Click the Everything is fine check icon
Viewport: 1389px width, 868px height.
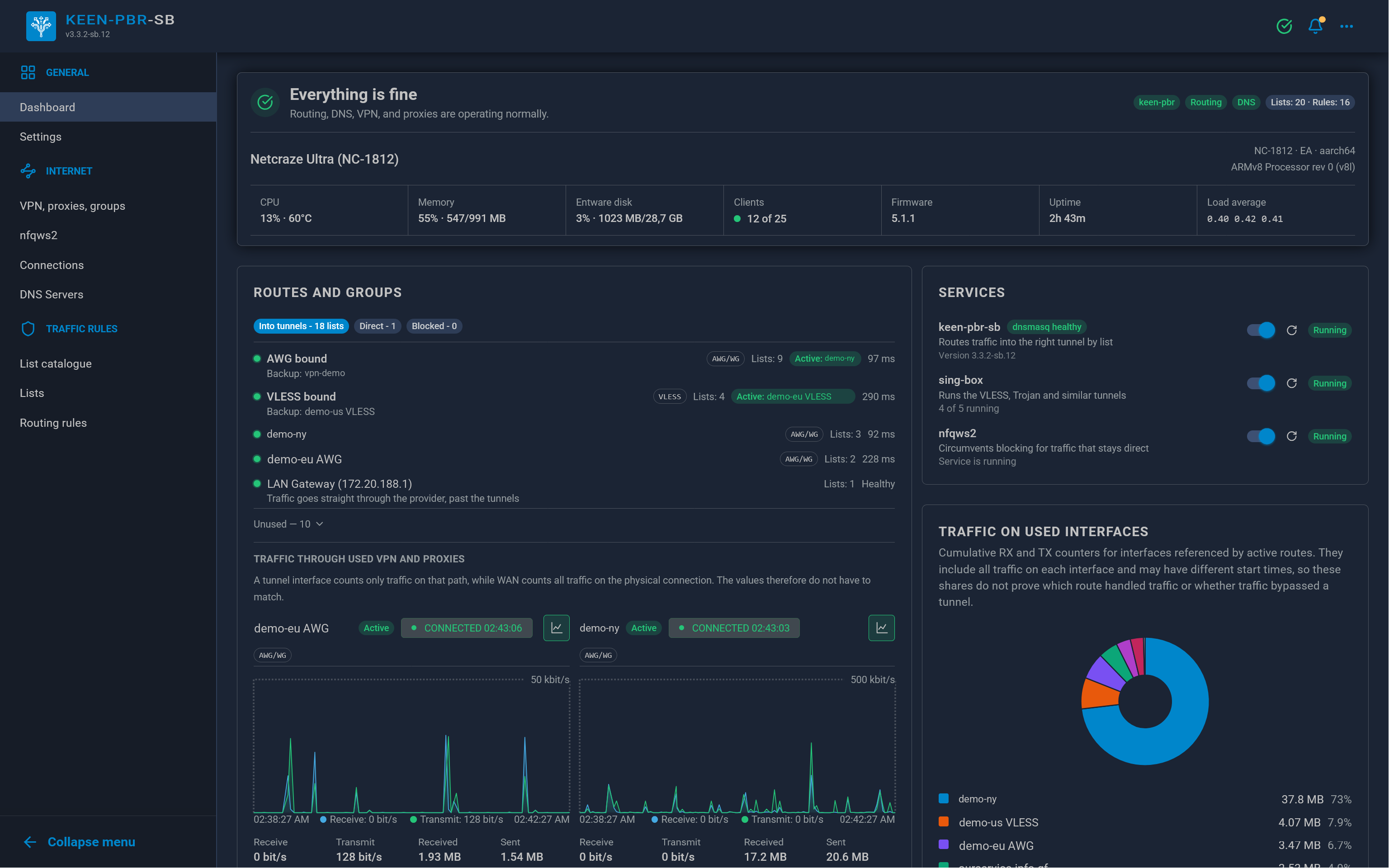pos(265,102)
